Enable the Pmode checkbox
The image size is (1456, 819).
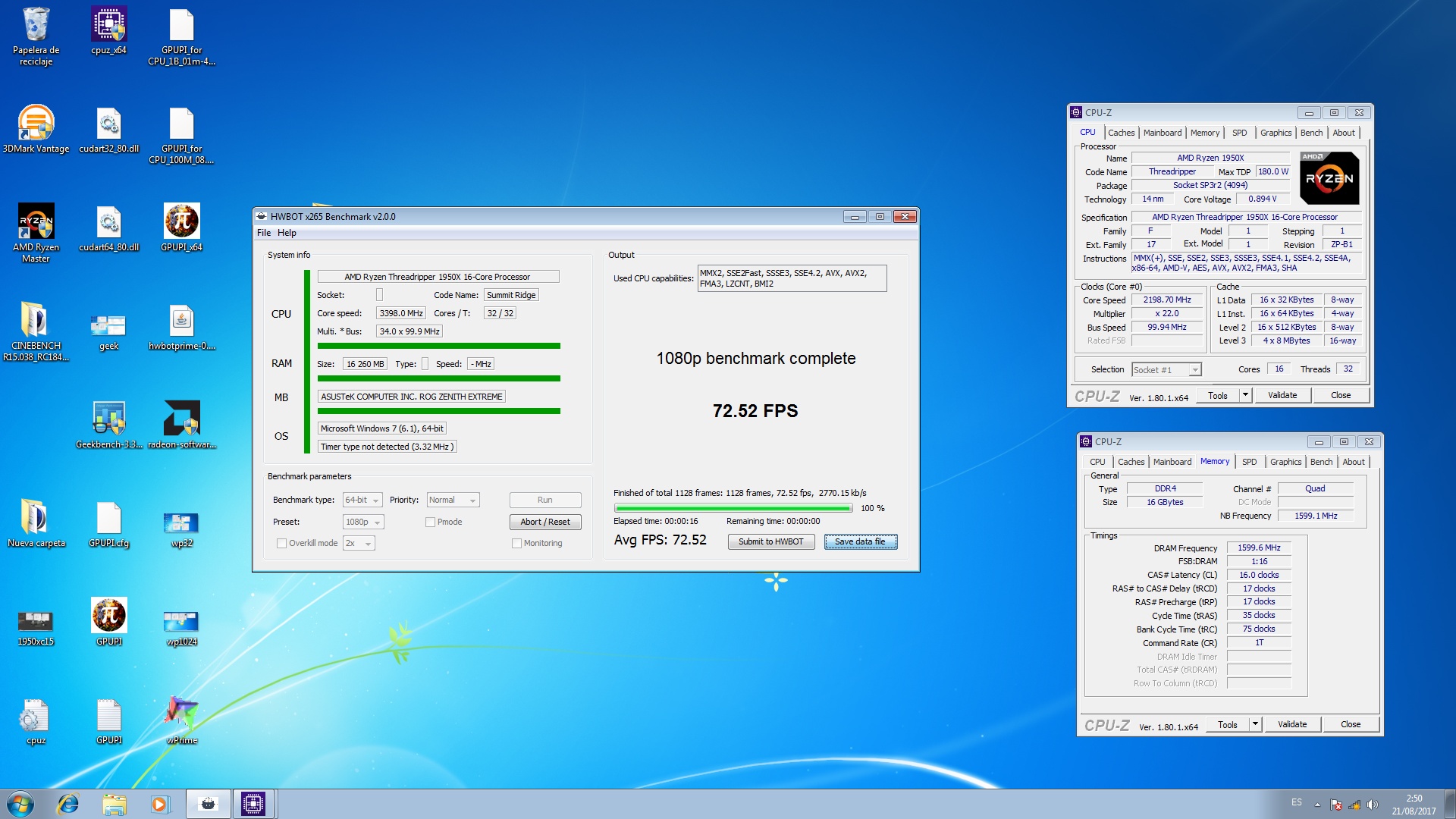point(430,522)
